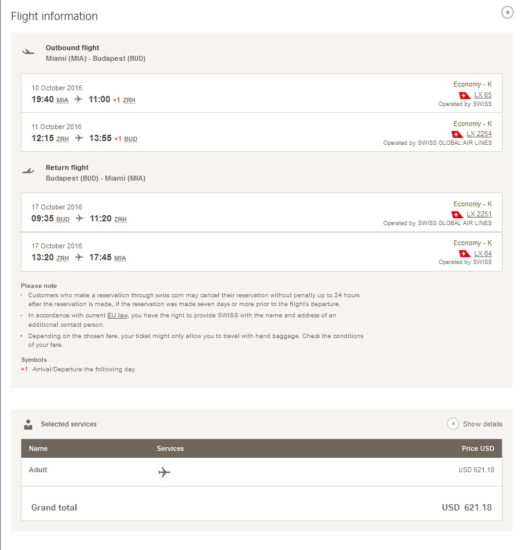Click the Selected services passenger icon
The image size is (522, 550).
28,424
